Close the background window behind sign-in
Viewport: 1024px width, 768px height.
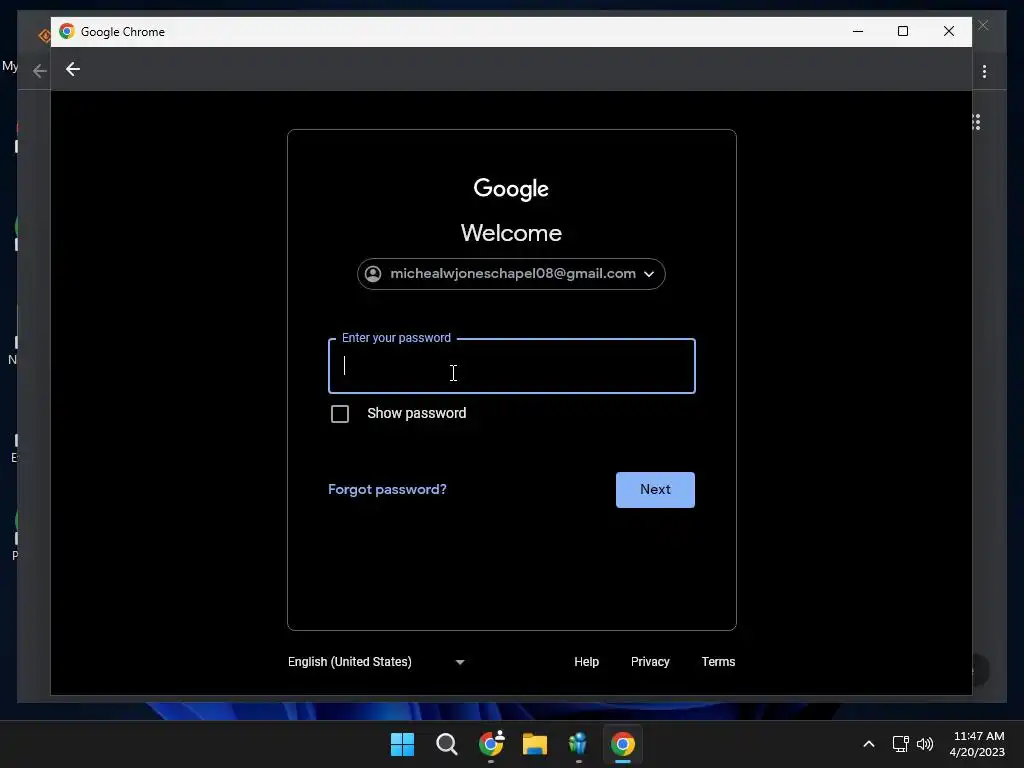pyautogui.click(x=984, y=25)
